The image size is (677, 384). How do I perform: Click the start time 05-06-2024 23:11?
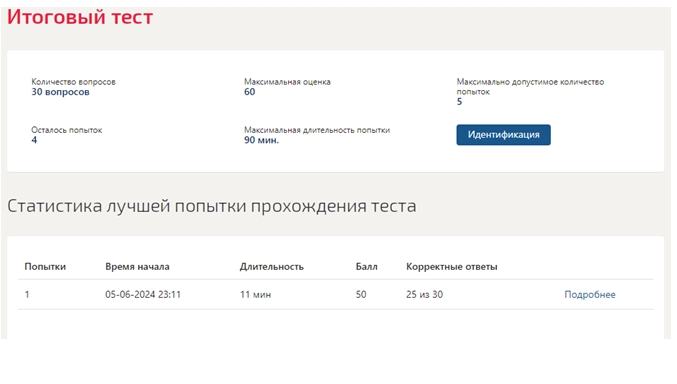(x=143, y=295)
